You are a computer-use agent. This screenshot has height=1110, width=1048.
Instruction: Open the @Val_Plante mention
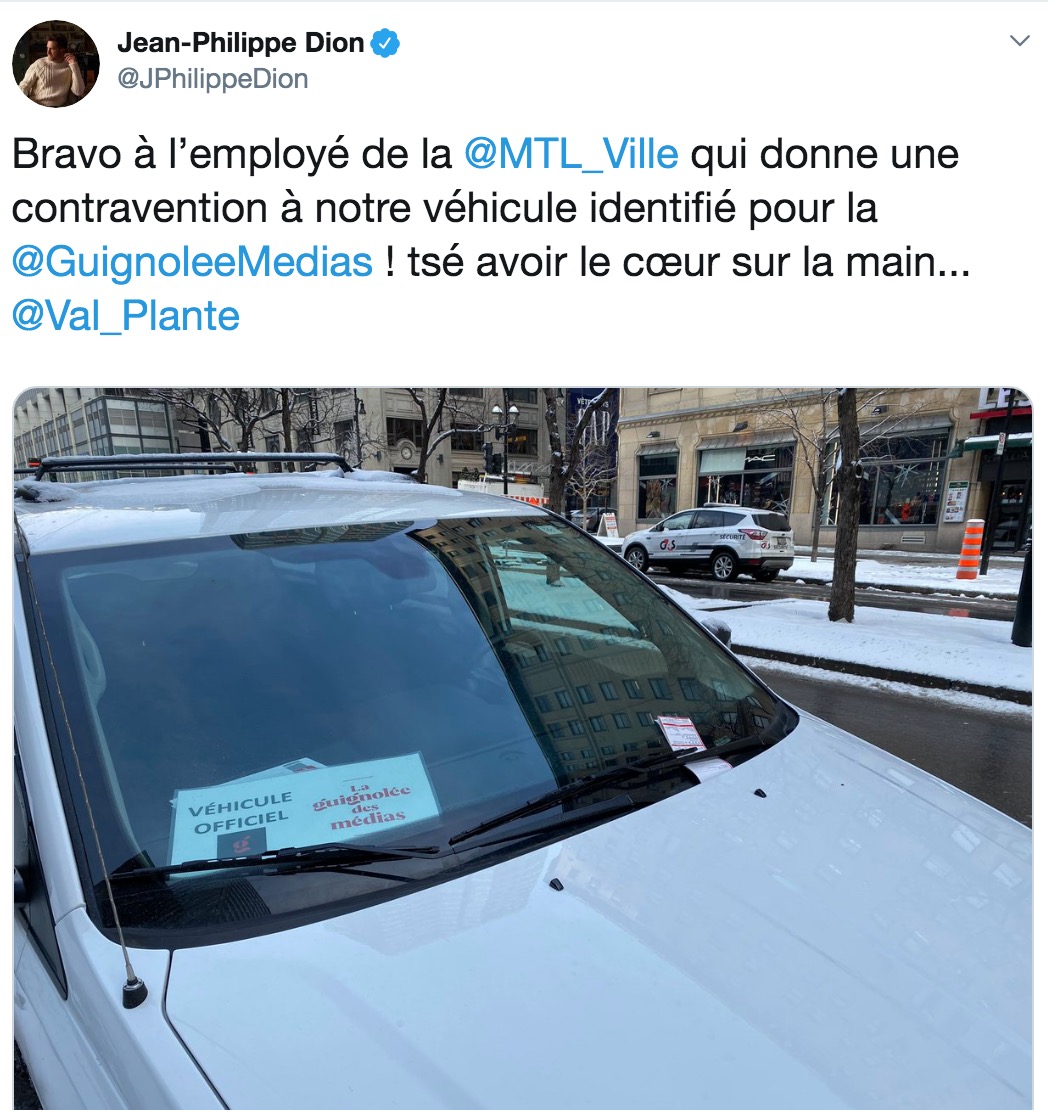coord(126,316)
